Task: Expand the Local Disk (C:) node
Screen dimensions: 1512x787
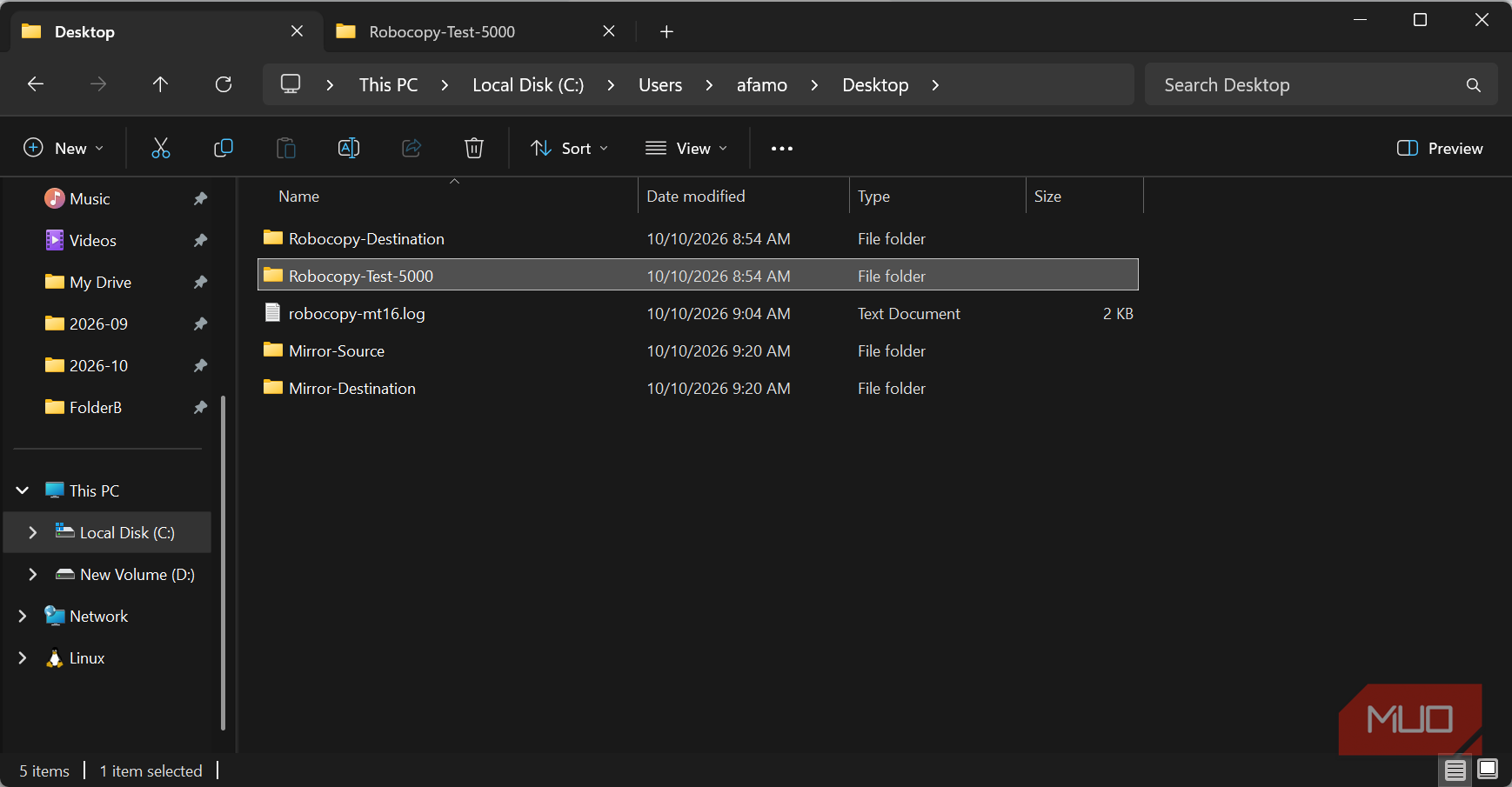Action: click(x=33, y=532)
